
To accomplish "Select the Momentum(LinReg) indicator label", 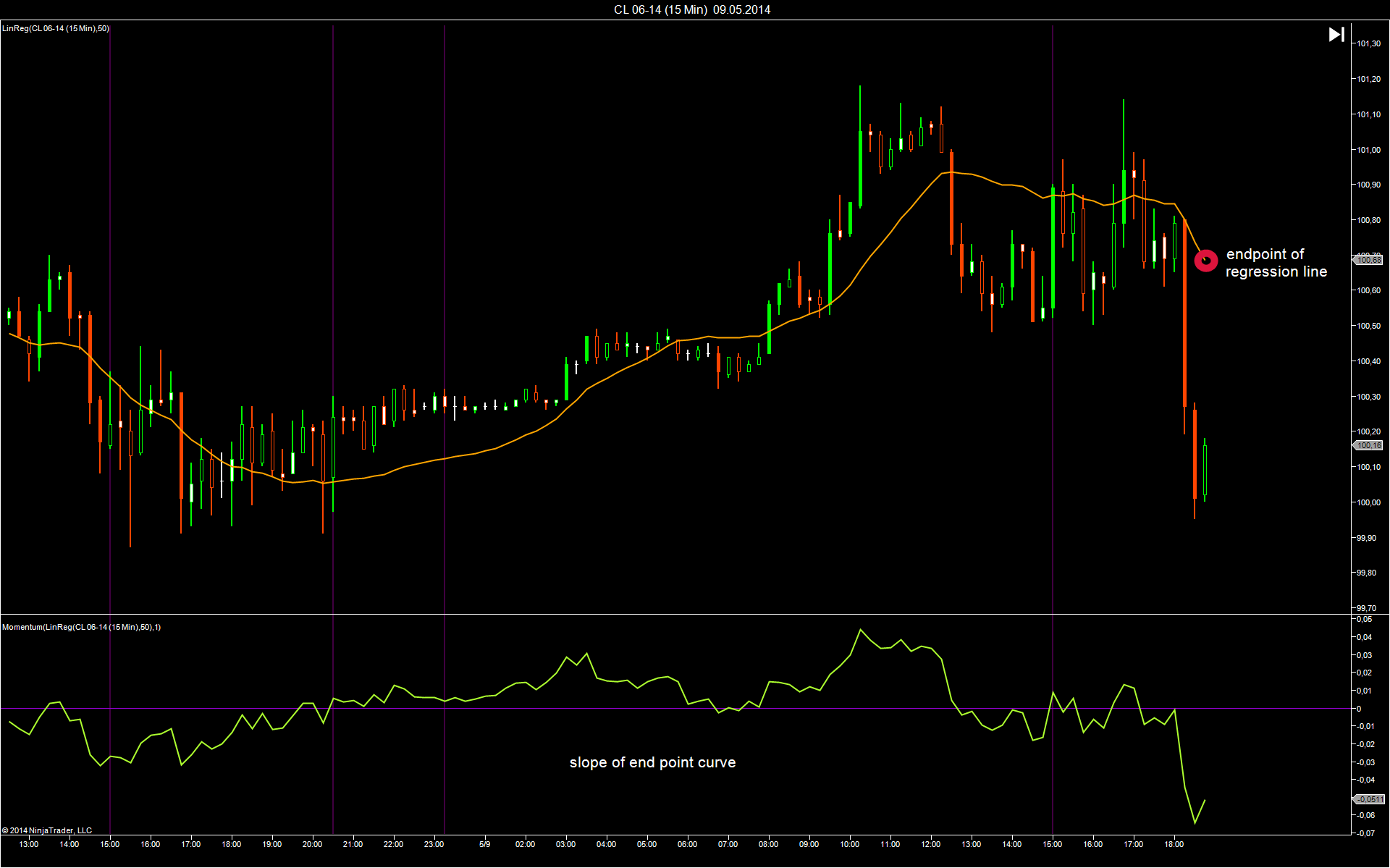I will pos(81,627).
